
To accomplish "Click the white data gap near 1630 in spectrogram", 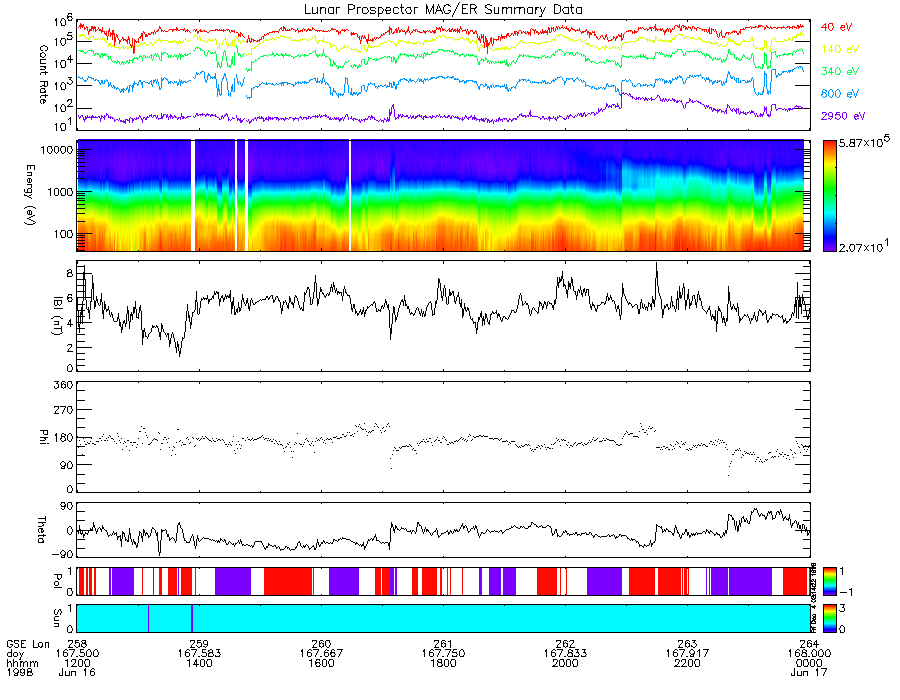I will [x=350, y=195].
